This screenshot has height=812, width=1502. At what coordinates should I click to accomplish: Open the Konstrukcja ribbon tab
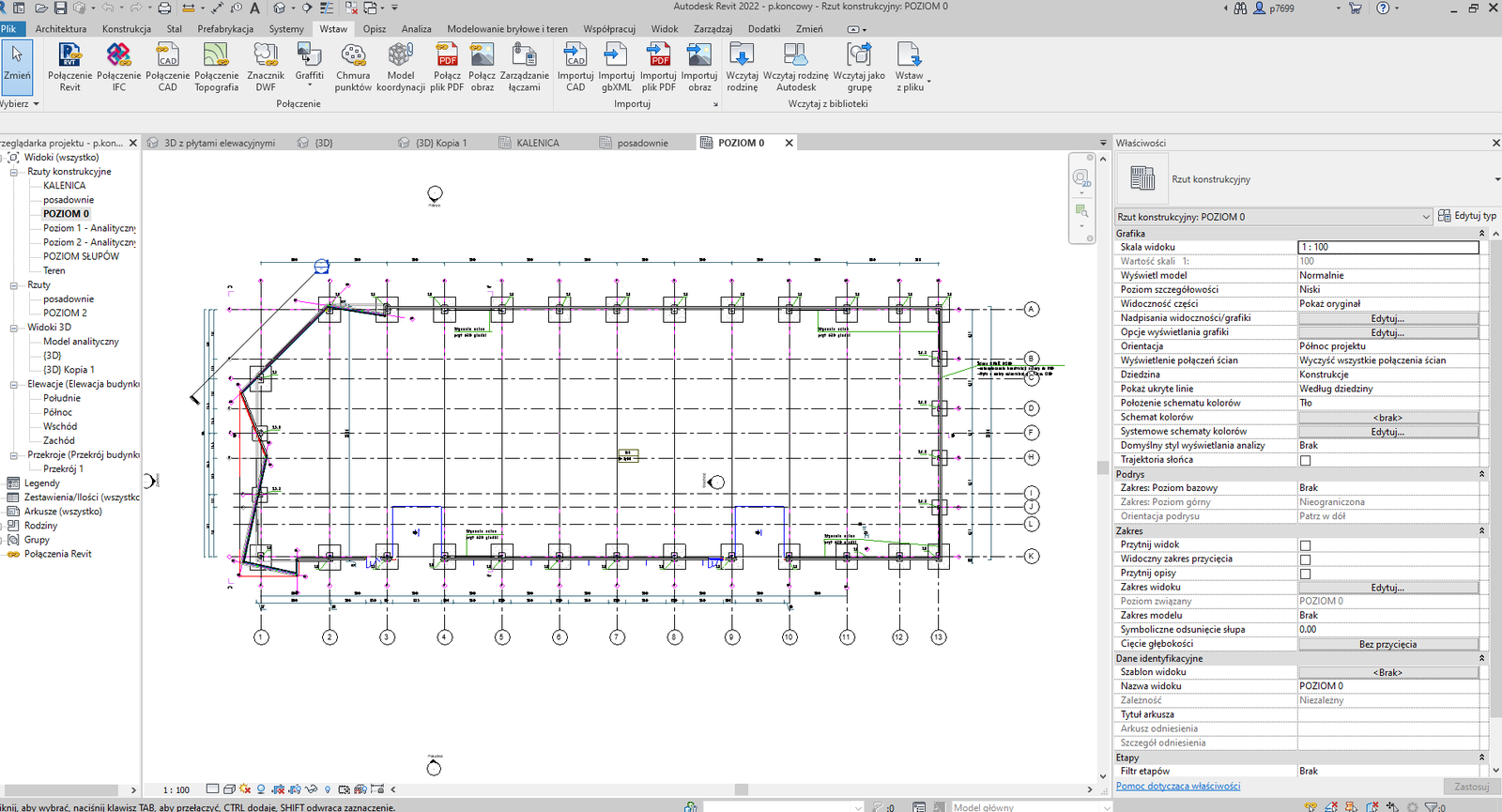(126, 29)
